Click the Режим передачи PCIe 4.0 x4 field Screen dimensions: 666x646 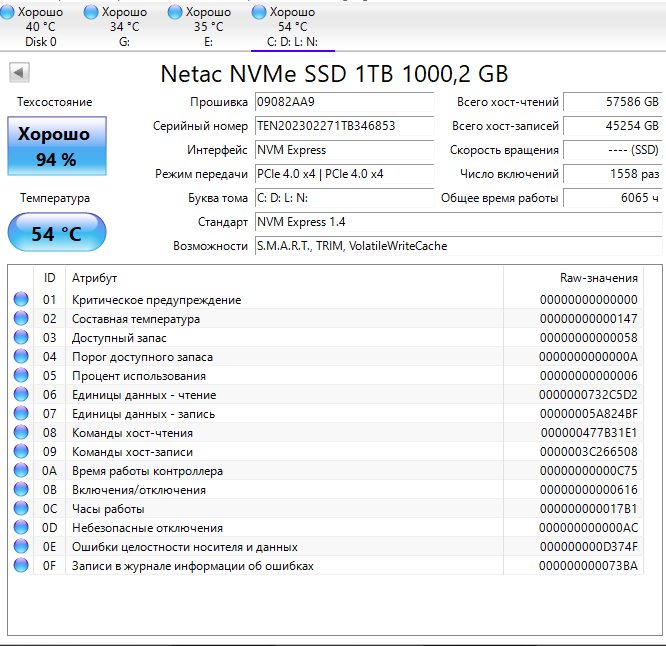[x=344, y=174]
